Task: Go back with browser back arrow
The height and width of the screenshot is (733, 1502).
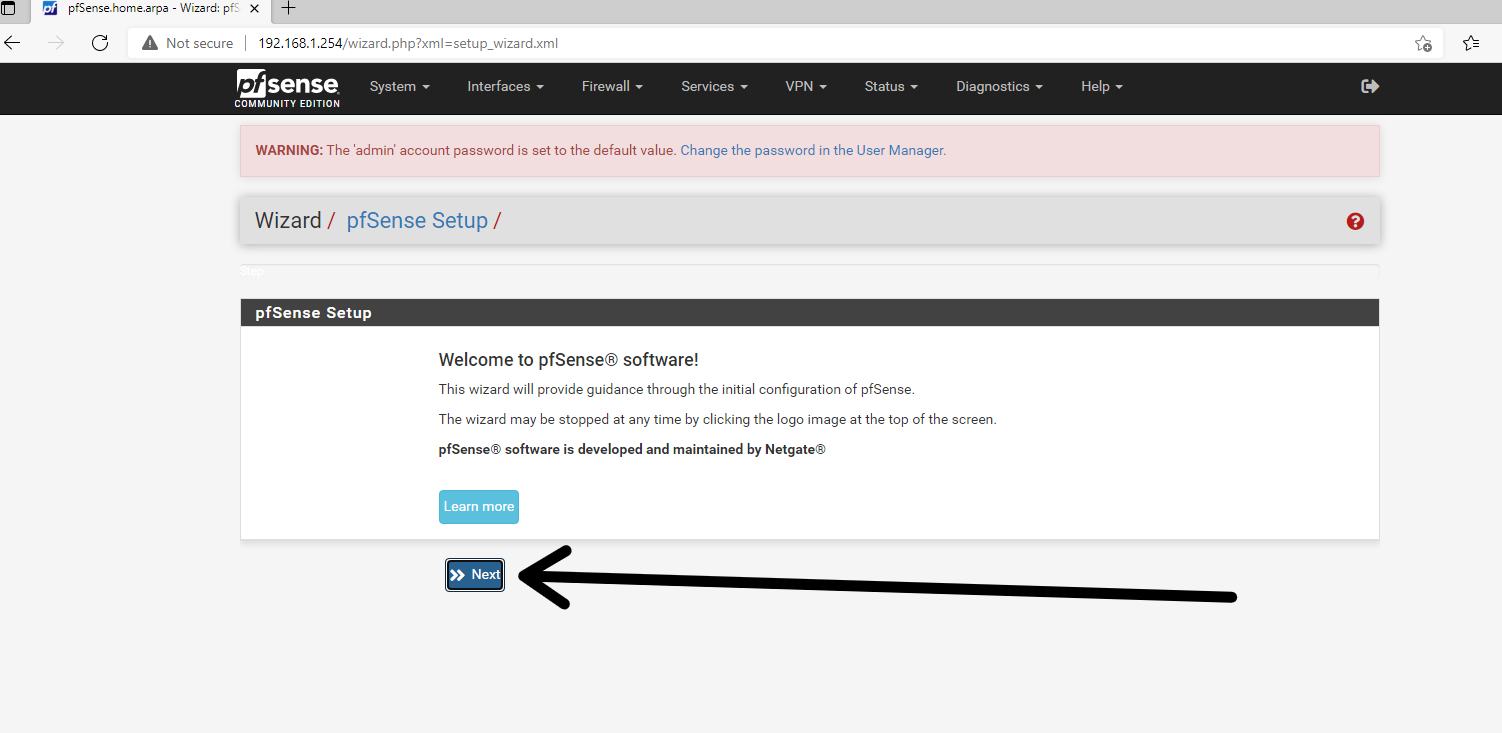Action: [x=12, y=43]
